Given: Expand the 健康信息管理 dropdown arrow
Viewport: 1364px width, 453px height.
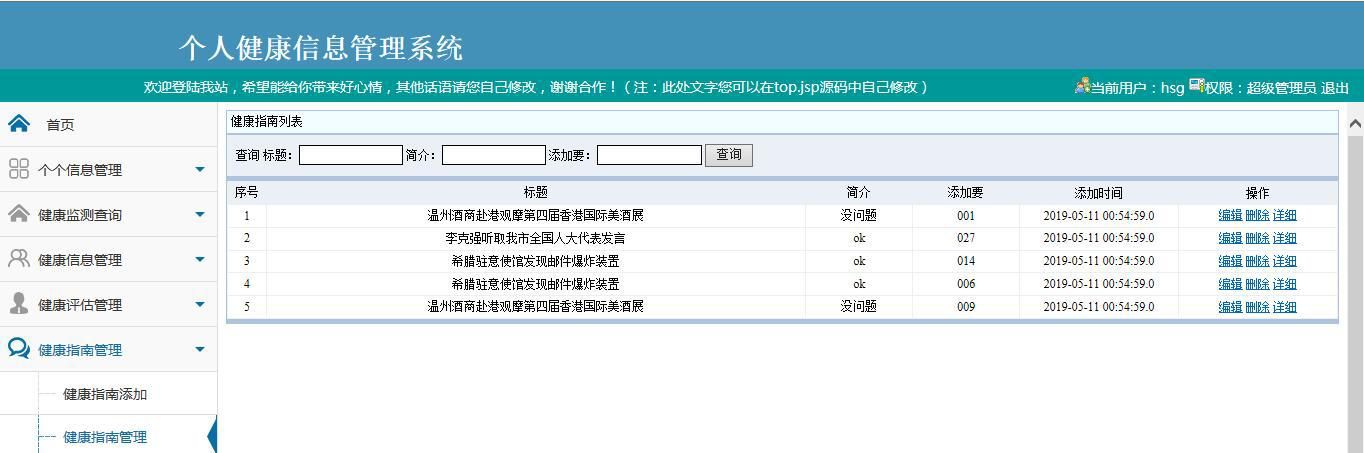Looking at the screenshot, I should click(x=200, y=259).
